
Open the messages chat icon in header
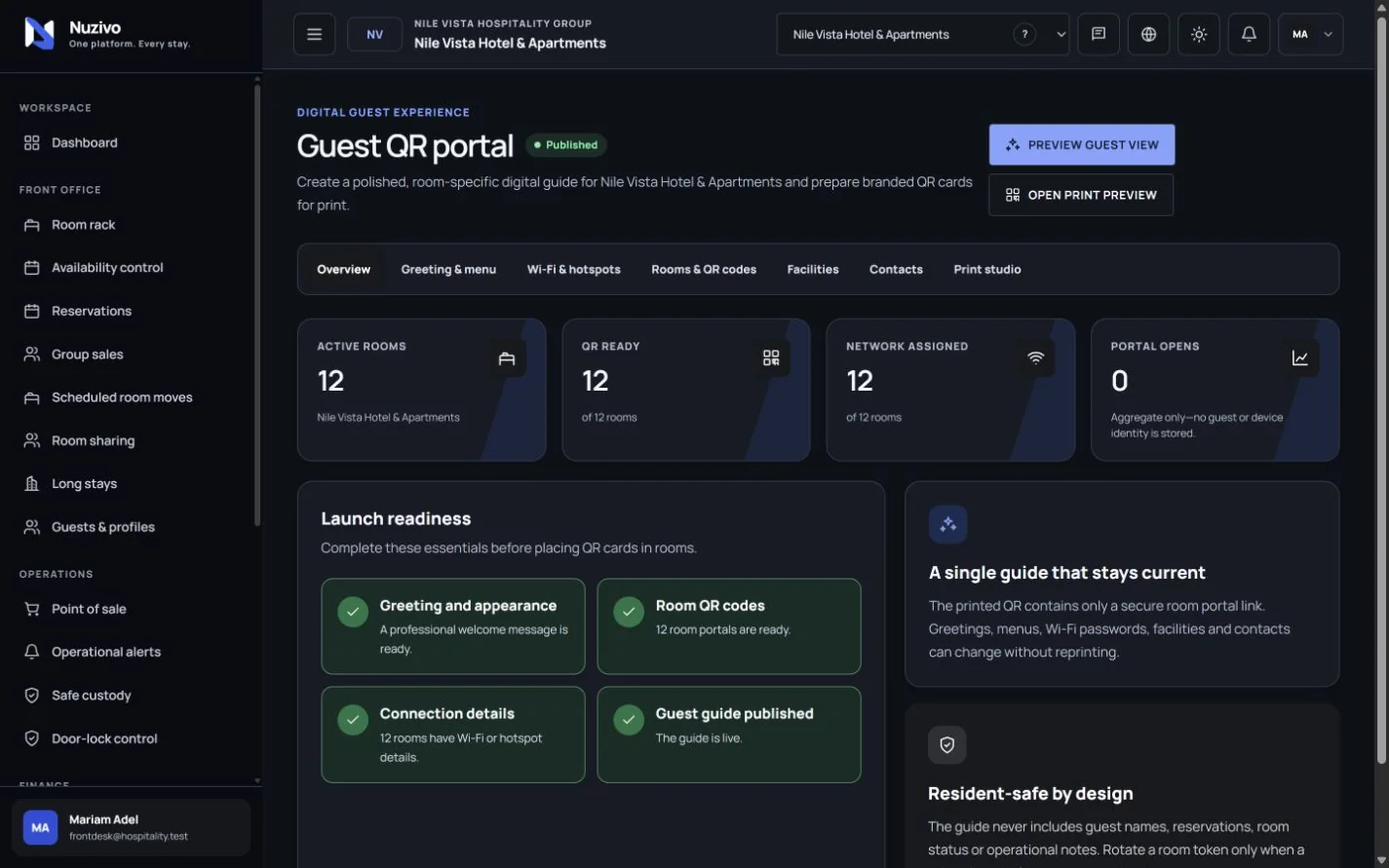(1099, 34)
